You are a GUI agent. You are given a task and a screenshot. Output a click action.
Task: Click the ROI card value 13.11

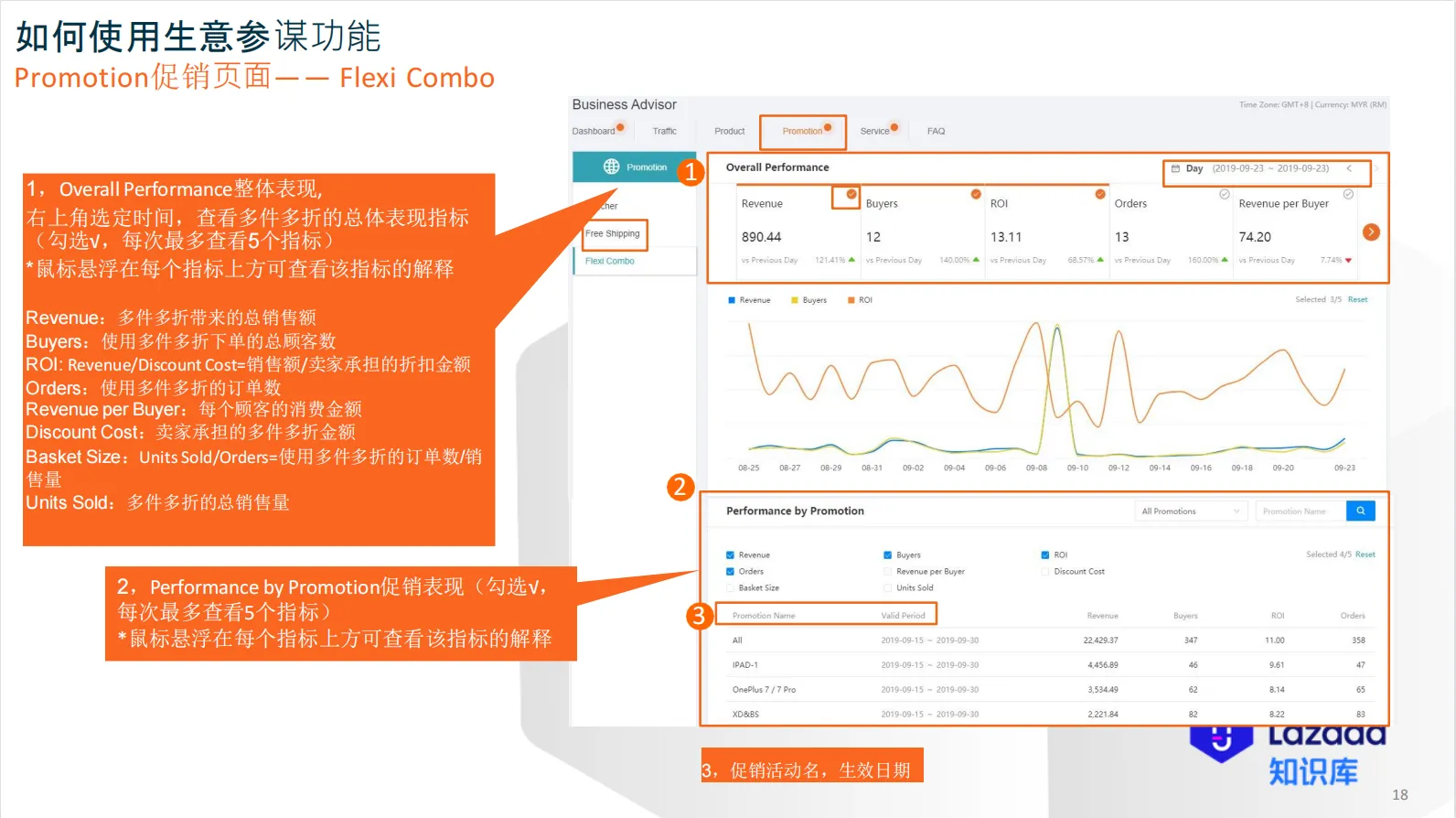tap(1006, 237)
